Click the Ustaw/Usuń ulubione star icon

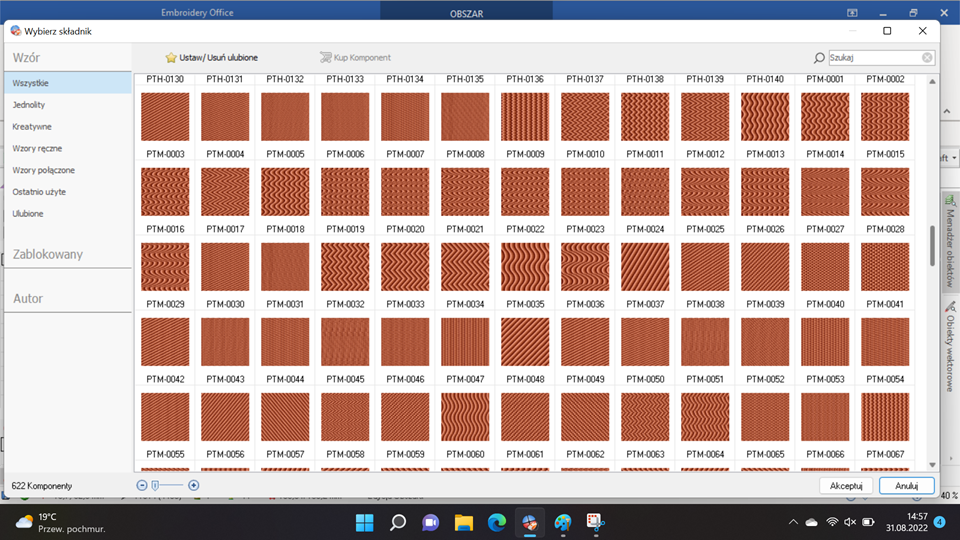point(171,58)
